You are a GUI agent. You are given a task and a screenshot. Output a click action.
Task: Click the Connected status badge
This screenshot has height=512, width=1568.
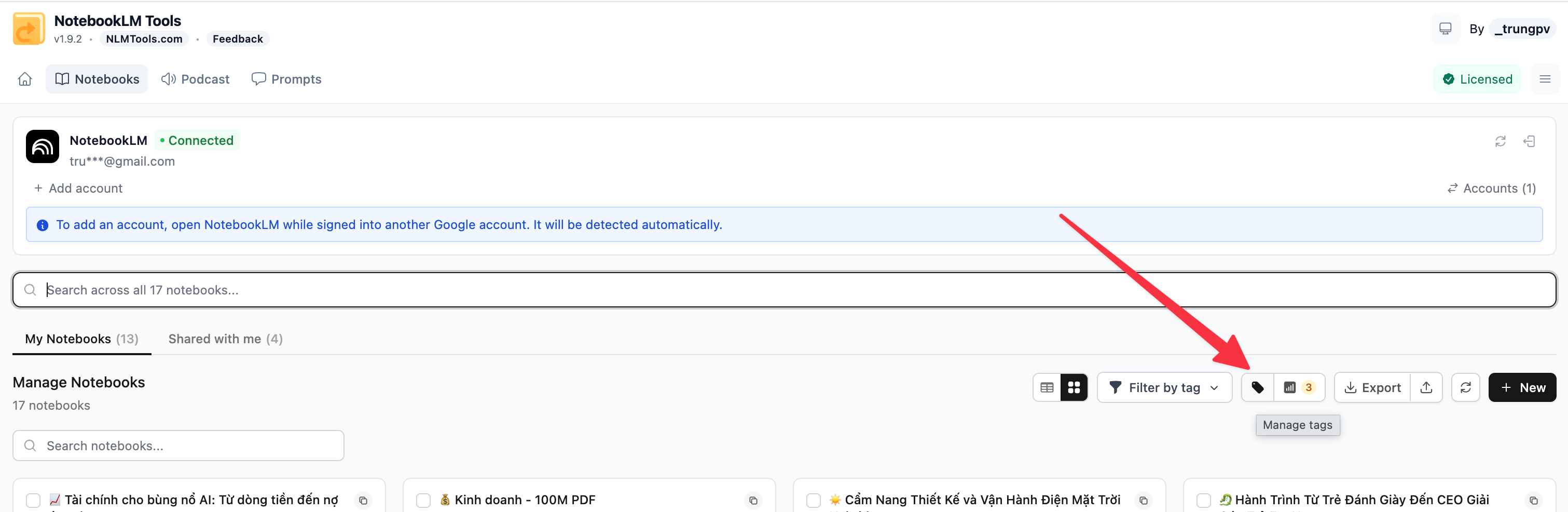pyautogui.click(x=197, y=141)
